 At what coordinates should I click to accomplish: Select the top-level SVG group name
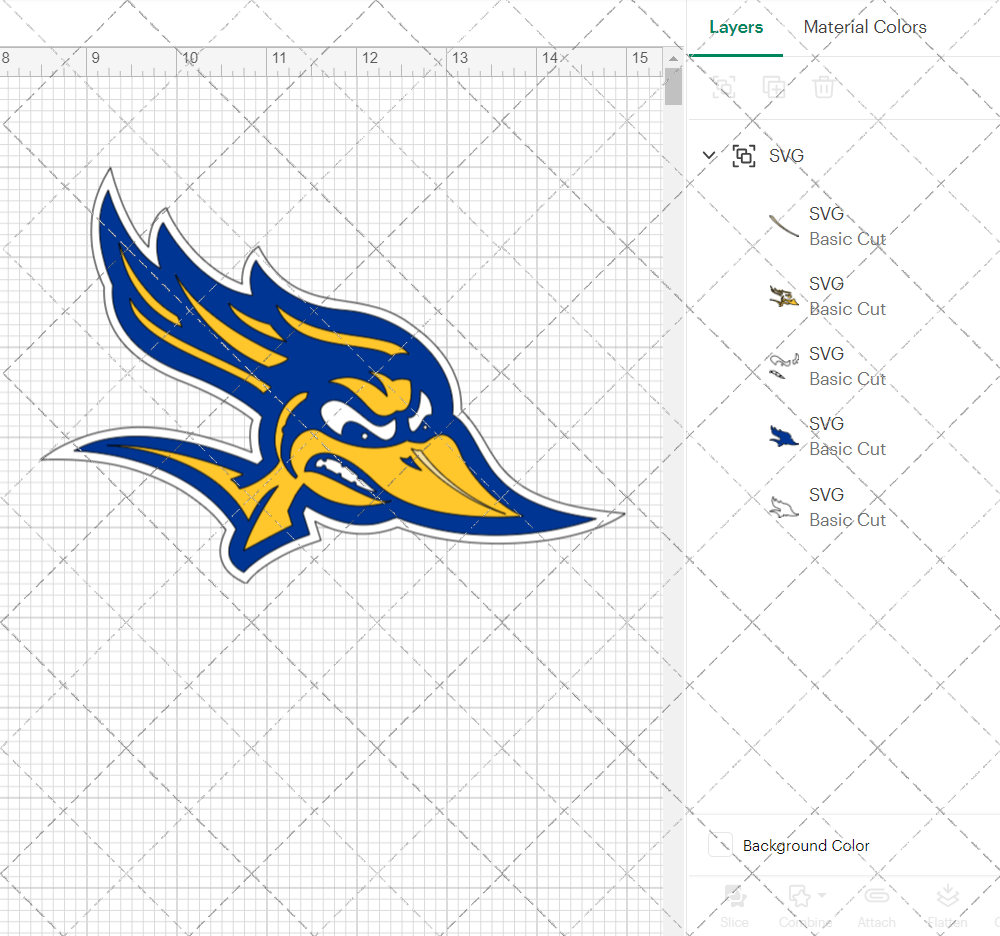(x=786, y=156)
